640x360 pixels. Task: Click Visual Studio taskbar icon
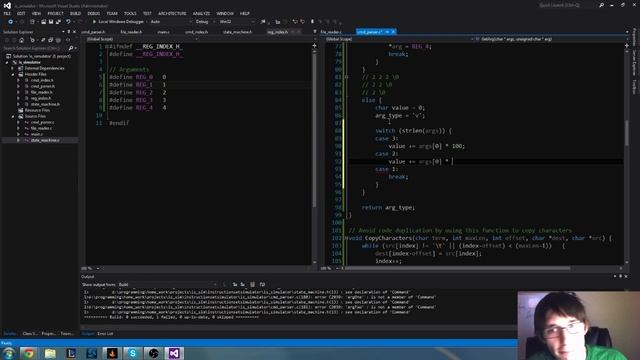[174, 353]
